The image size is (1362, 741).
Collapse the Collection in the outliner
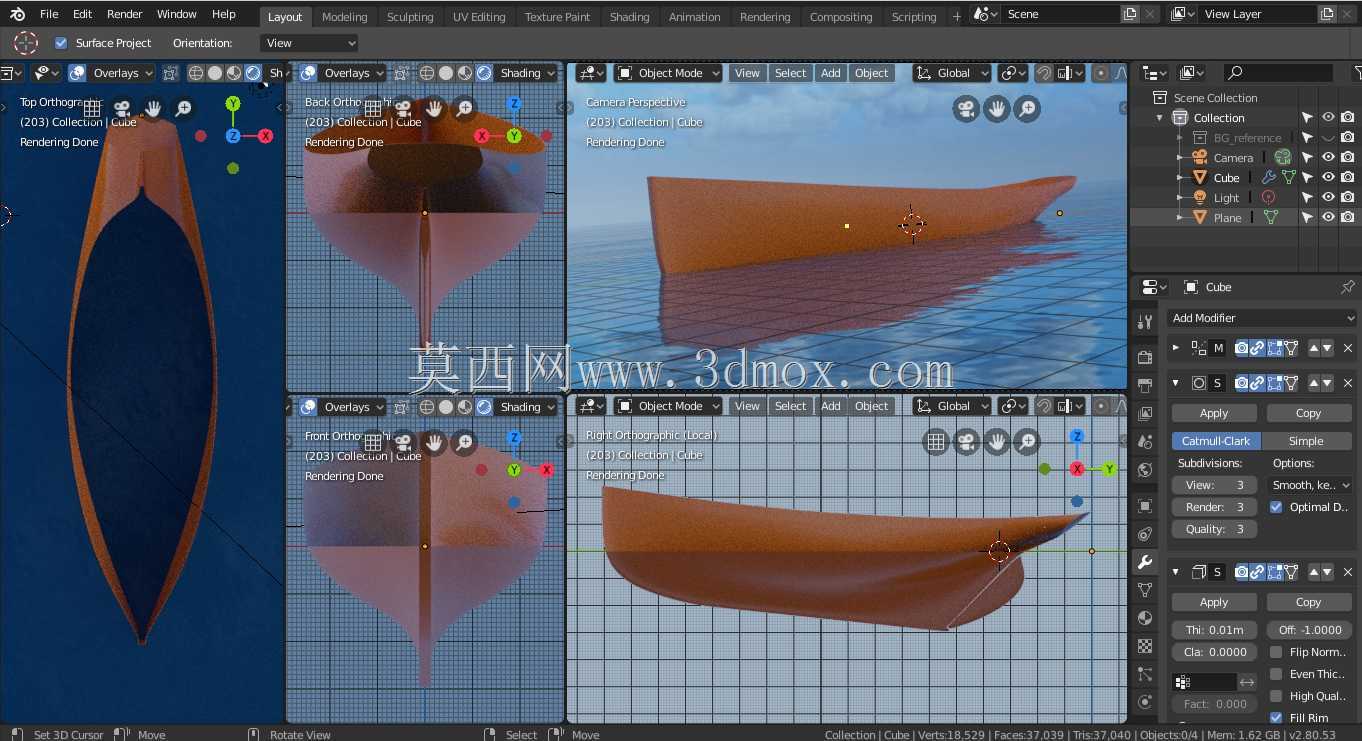pyautogui.click(x=1160, y=118)
